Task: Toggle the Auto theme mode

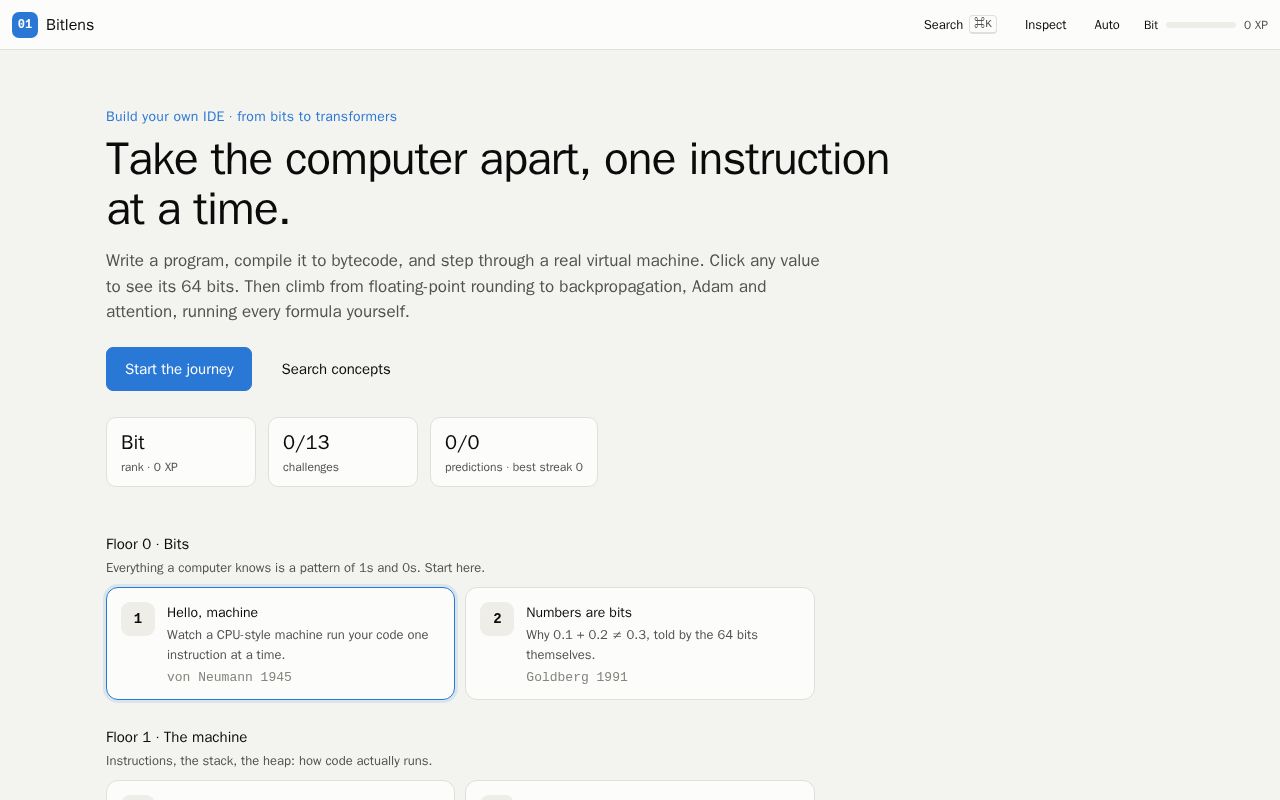Action: [1106, 25]
